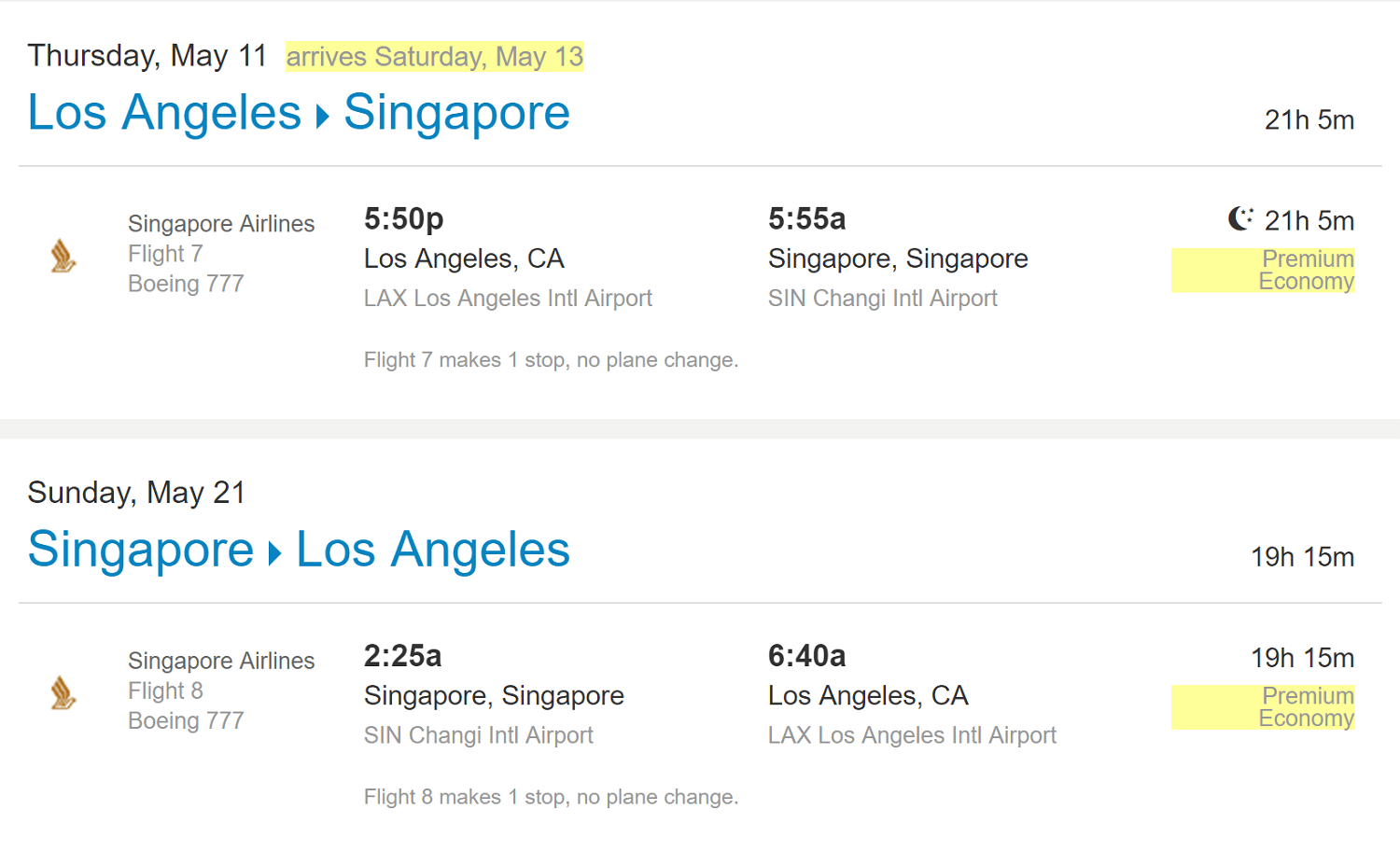Select the 2:25a departure time

point(402,656)
